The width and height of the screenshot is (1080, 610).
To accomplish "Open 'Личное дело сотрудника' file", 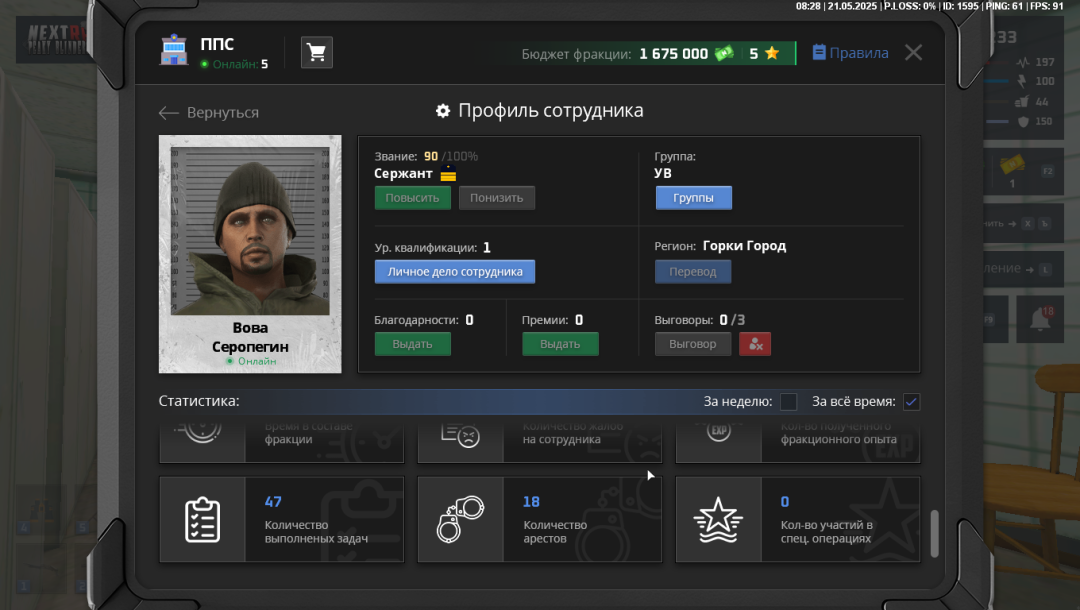I will point(455,272).
